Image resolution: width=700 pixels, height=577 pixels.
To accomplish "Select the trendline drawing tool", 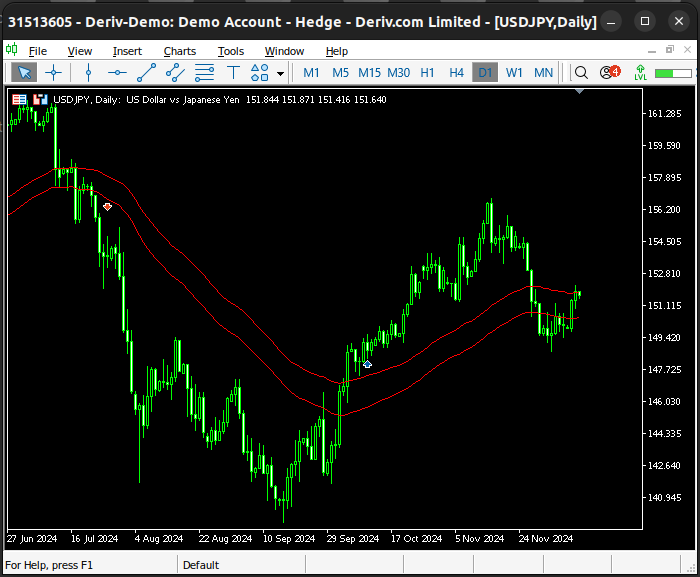I will click(x=146, y=72).
